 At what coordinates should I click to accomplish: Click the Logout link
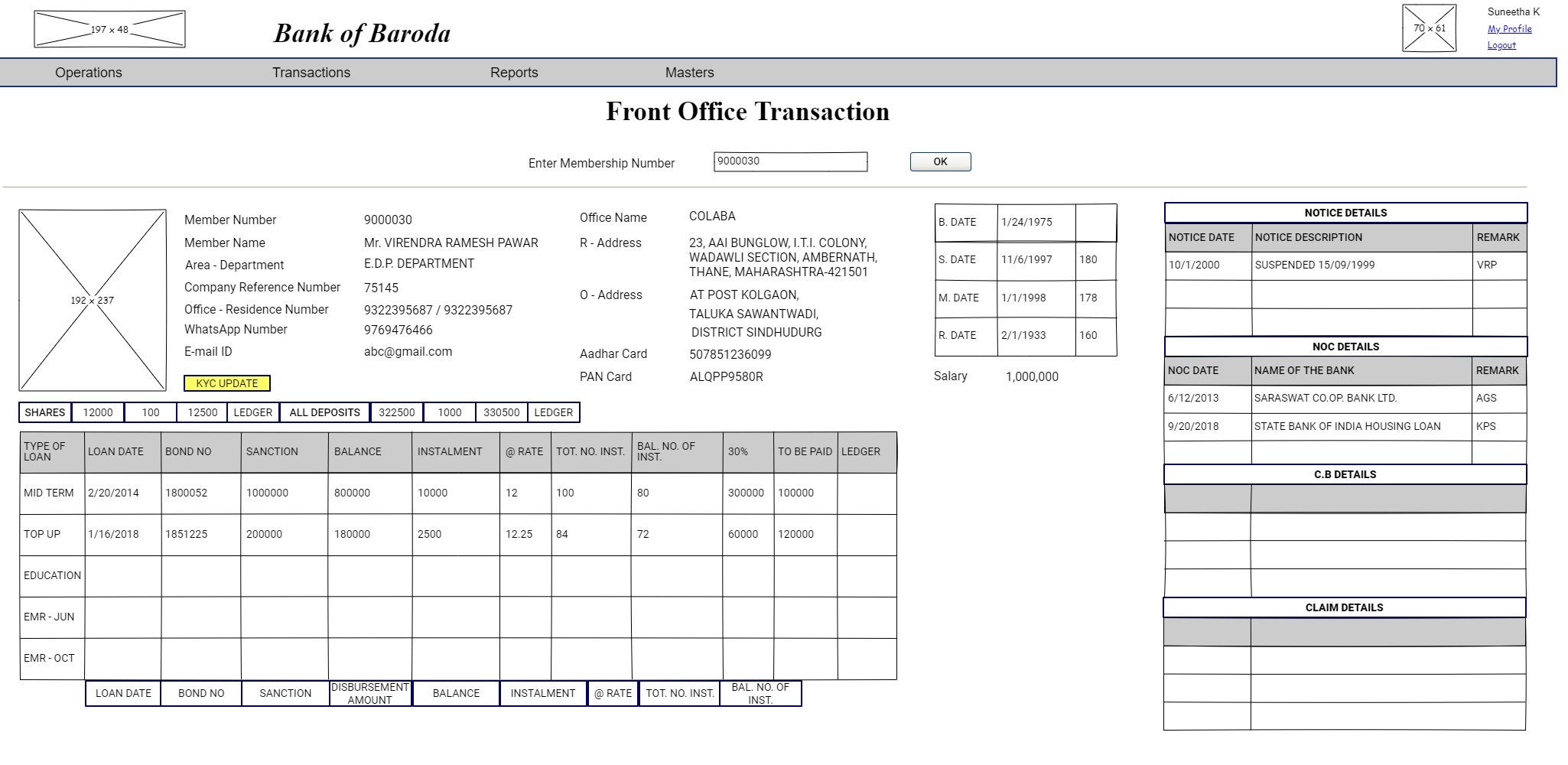[1501, 44]
